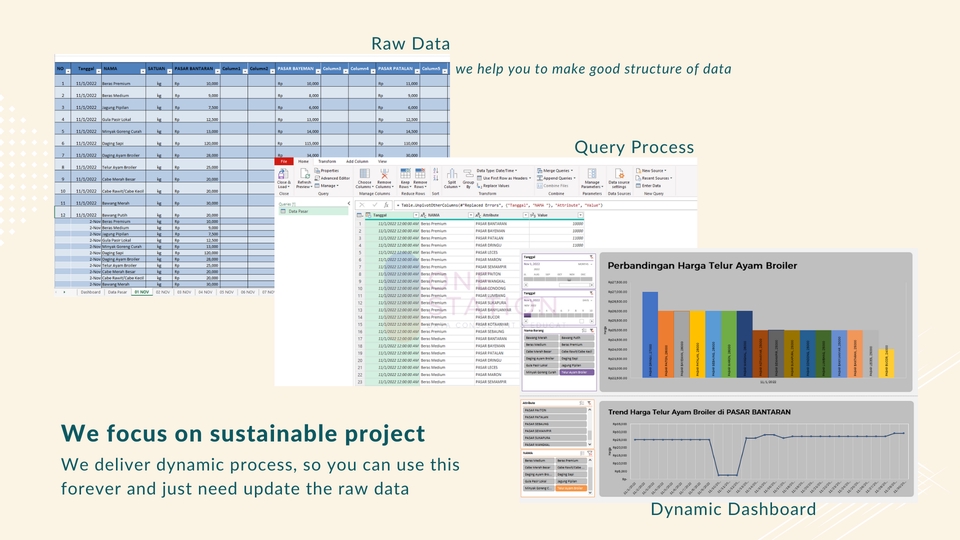Image resolution: width=960 pixels, height=540 pixels.
Task: Click the Append Queries command
Action: (557, 178)
